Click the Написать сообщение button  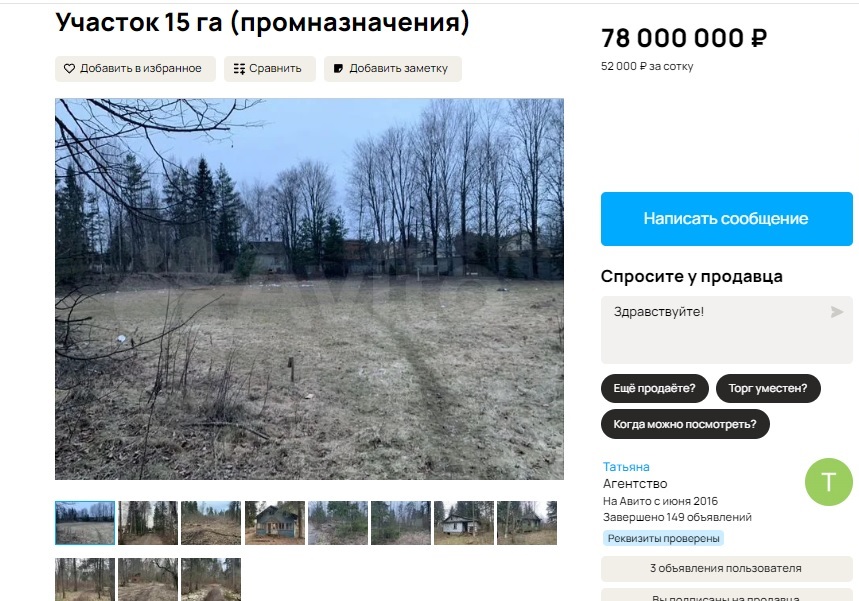click(726, 219)
